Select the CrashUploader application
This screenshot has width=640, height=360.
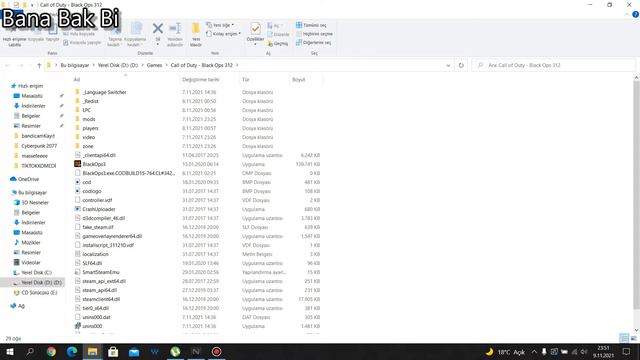(99, 209)
